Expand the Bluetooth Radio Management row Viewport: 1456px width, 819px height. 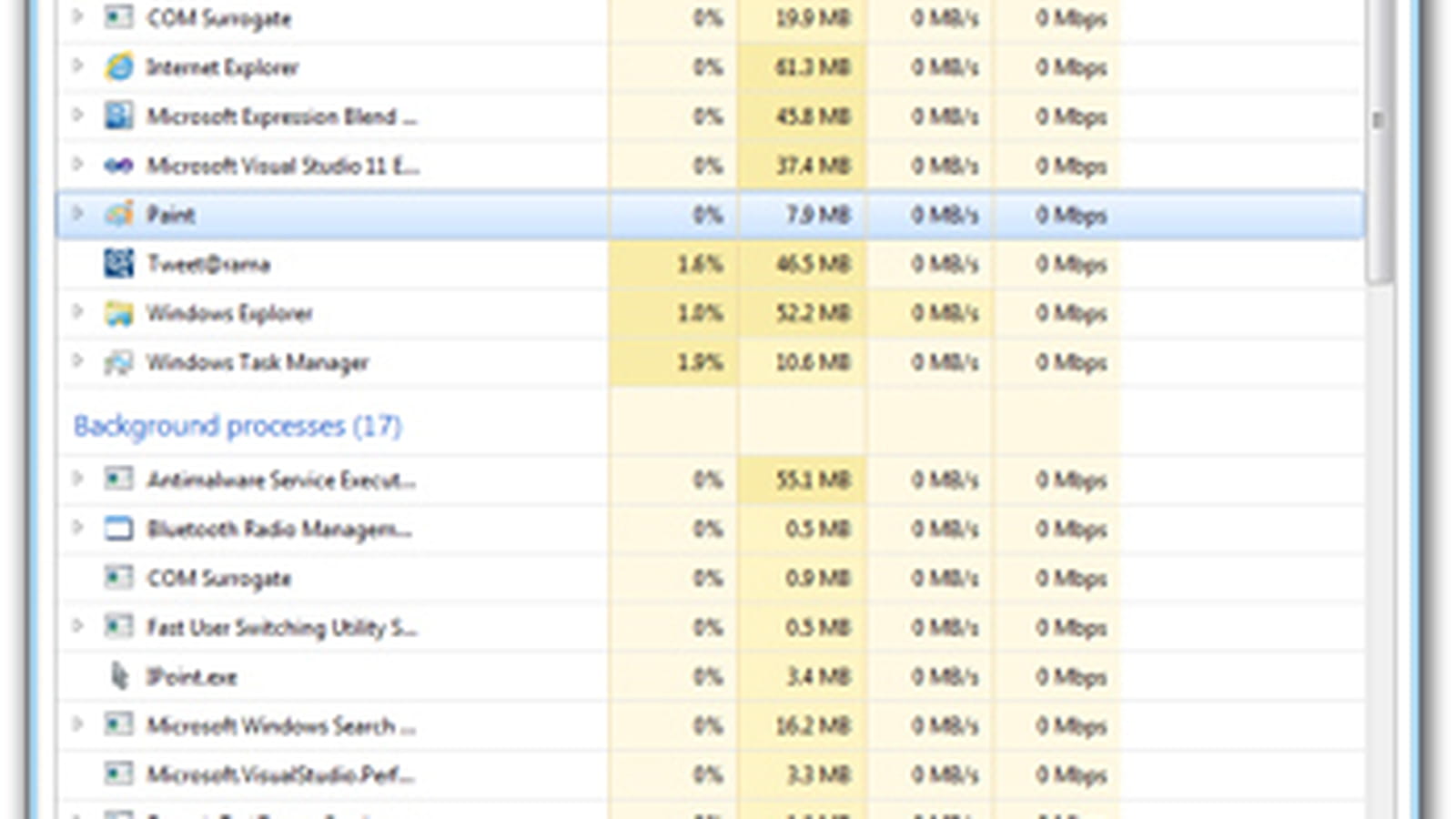tap(78, 528)
